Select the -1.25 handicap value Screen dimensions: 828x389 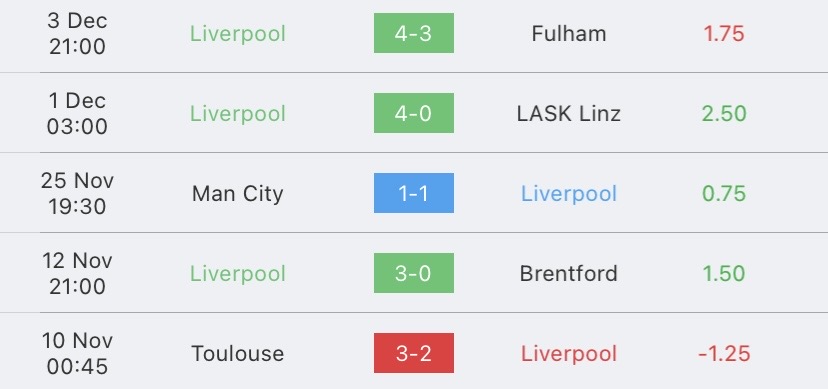(x=724, y=354)
